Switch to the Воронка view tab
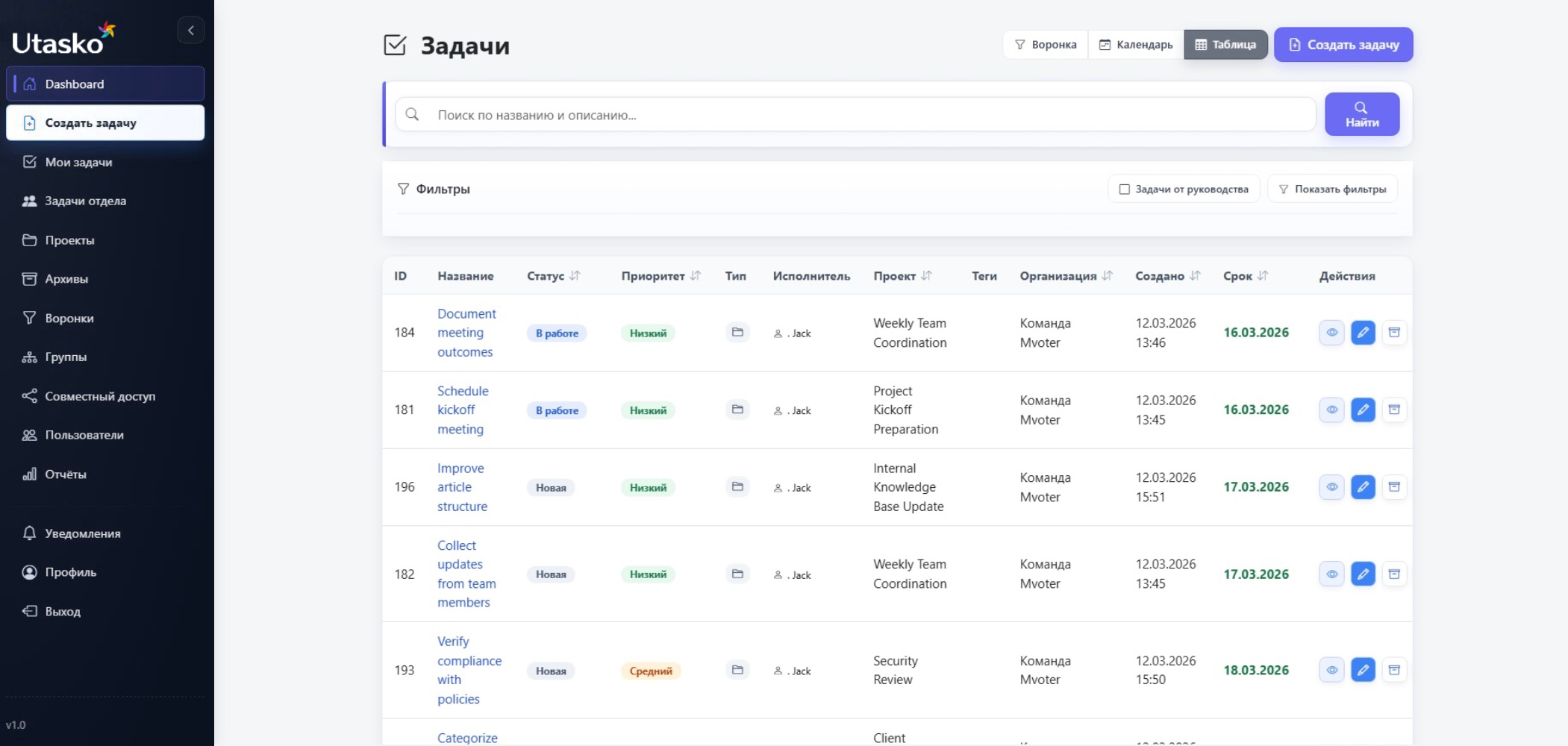Screen dimensions: 1568x746 1046,44
